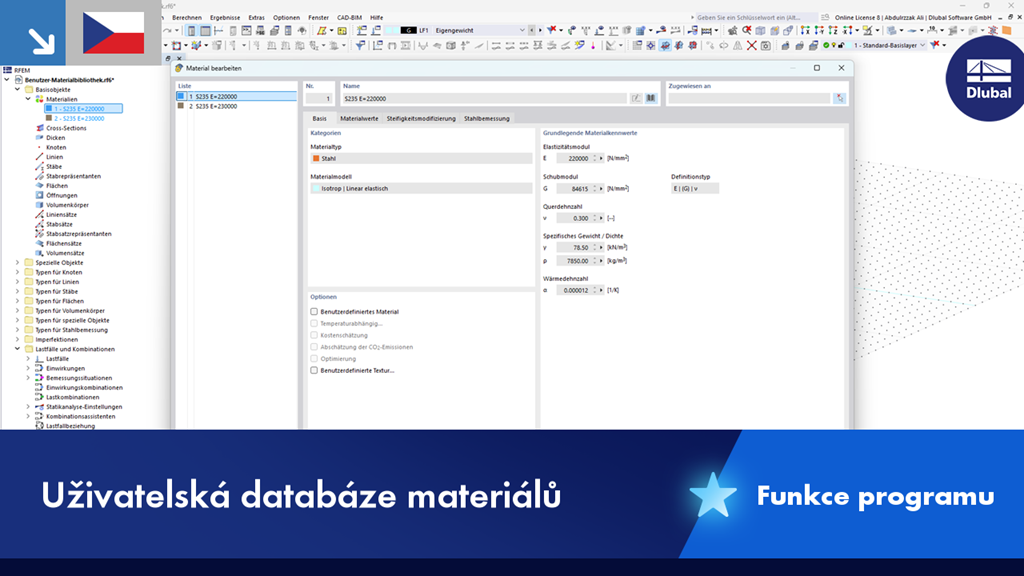Click the X-axis view toolbar icon
The height and width of the screenshot is (576, 1024).
click(x=805, y=31)
